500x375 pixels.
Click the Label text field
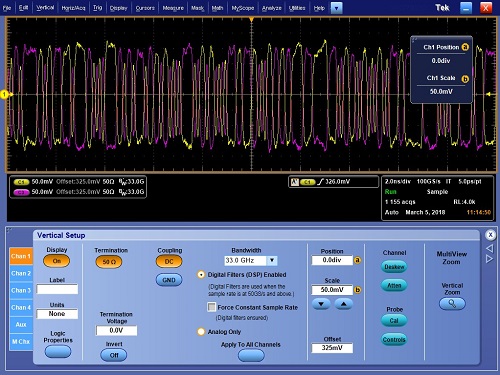pyautogui.click(x=57, y=289)
